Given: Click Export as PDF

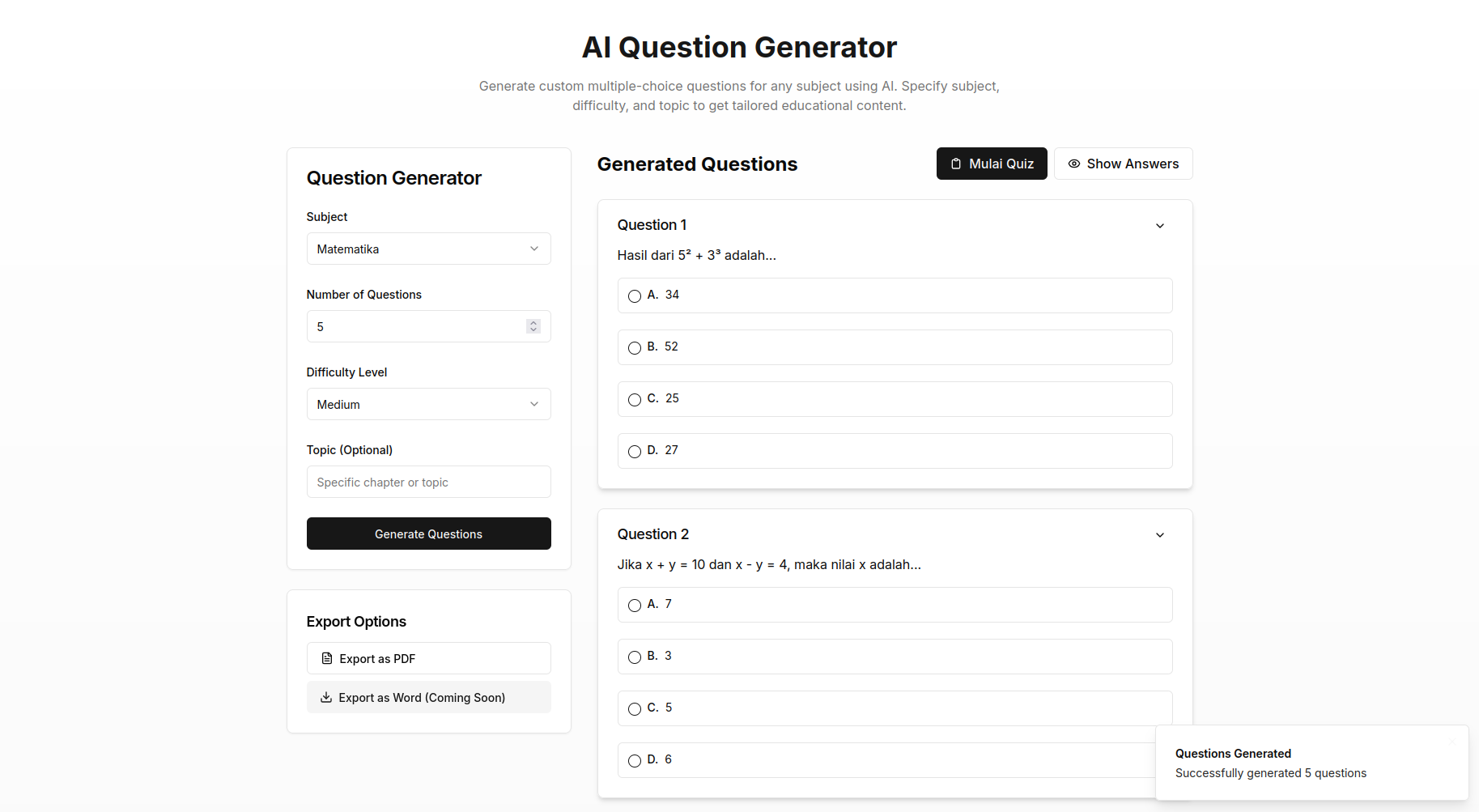Looking at the screenshot, I should coord(428,658).
